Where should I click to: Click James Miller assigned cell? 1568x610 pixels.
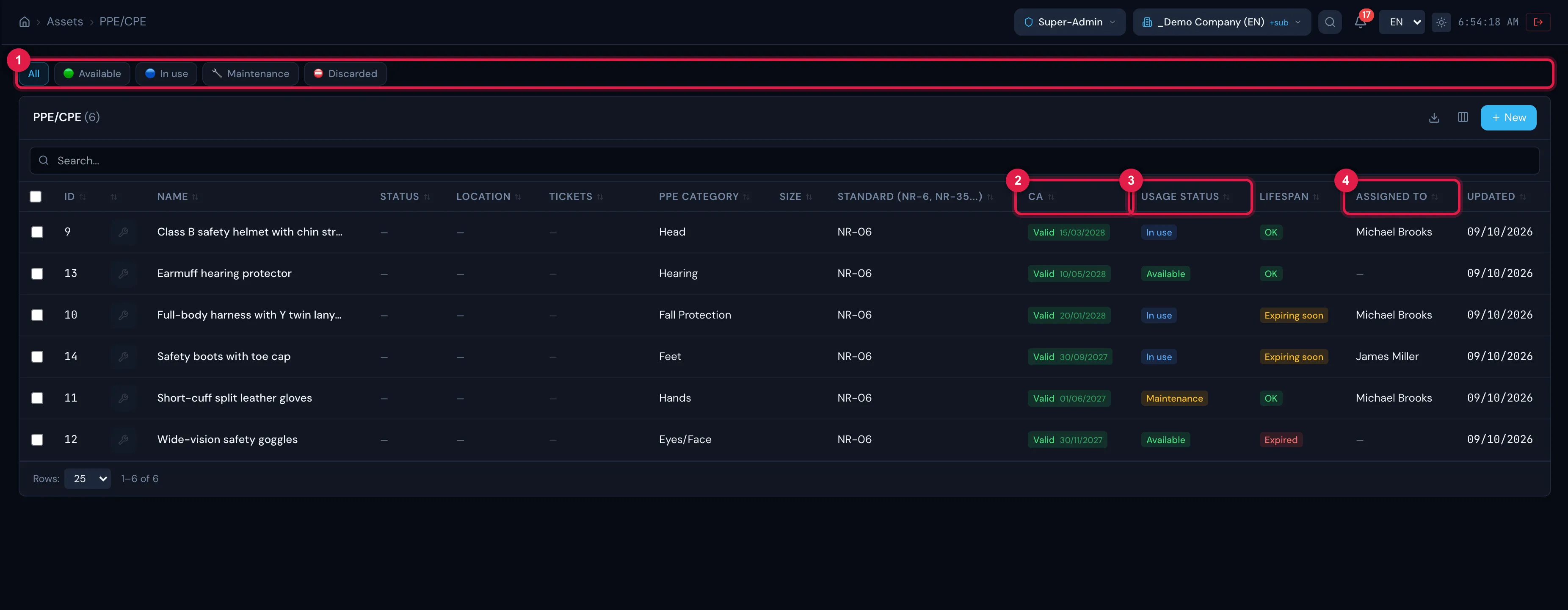[1387, 357]
